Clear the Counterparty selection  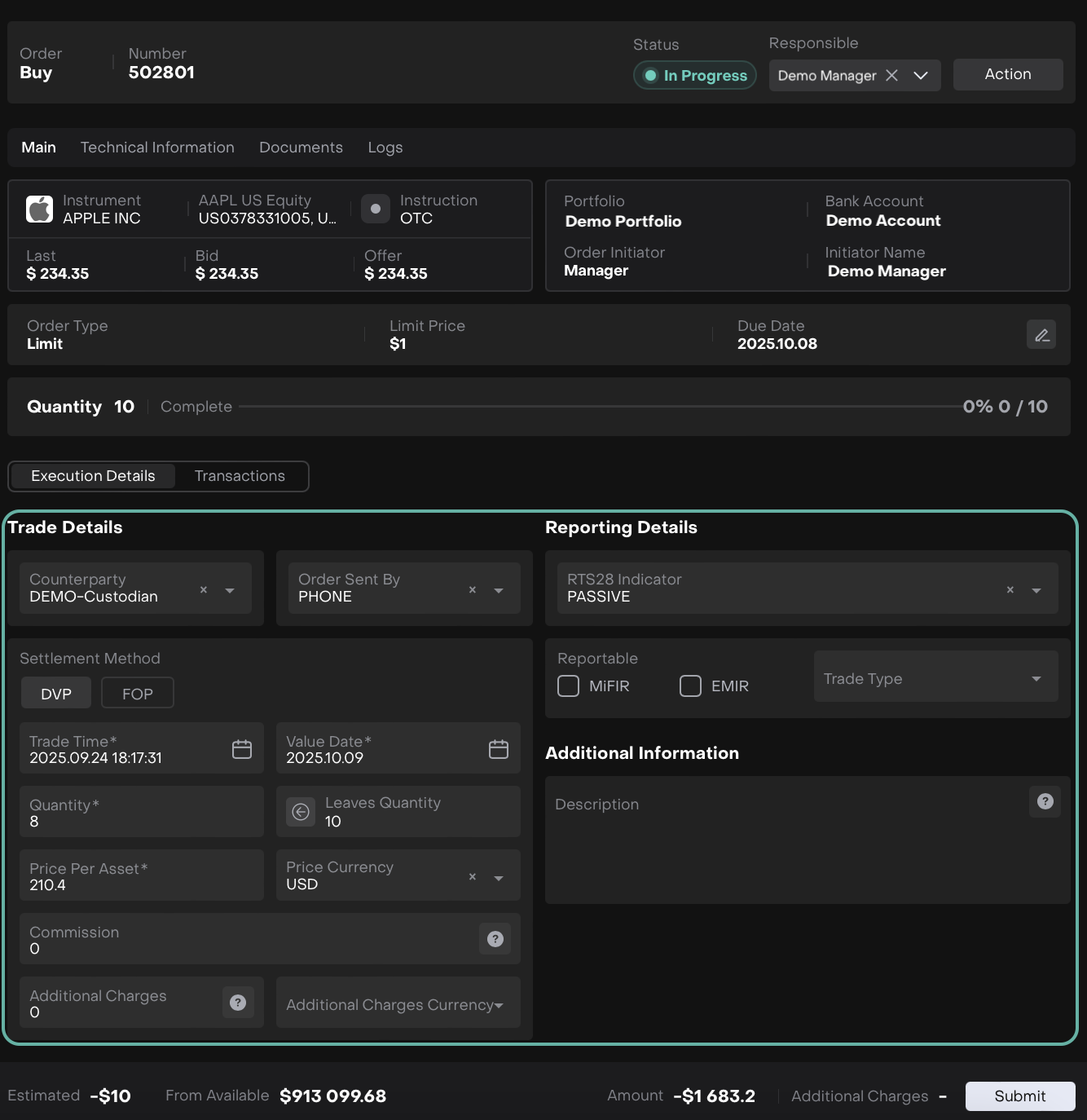tap(204, 589)
